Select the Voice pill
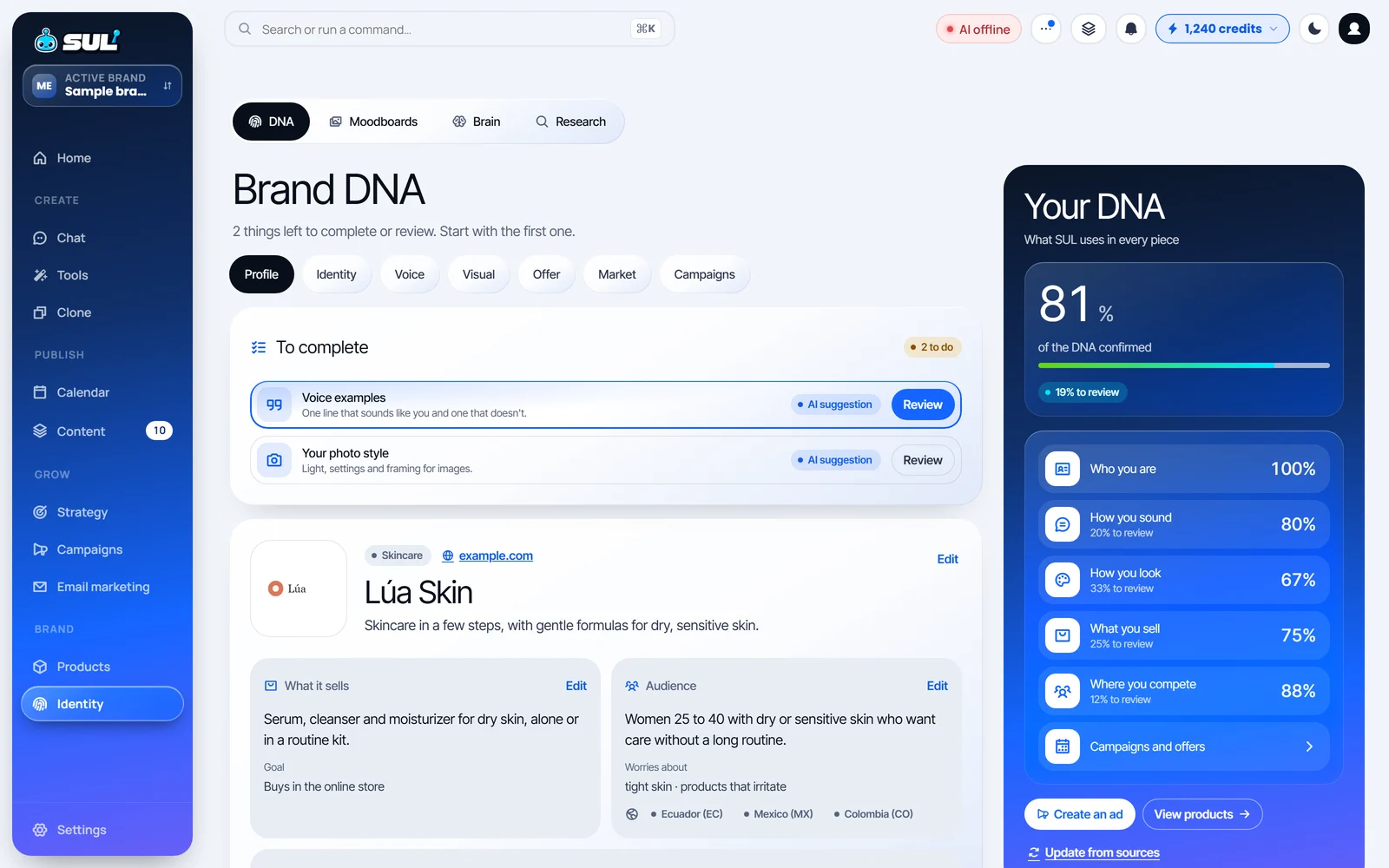The image size is (1389, 868). (410, 274)
